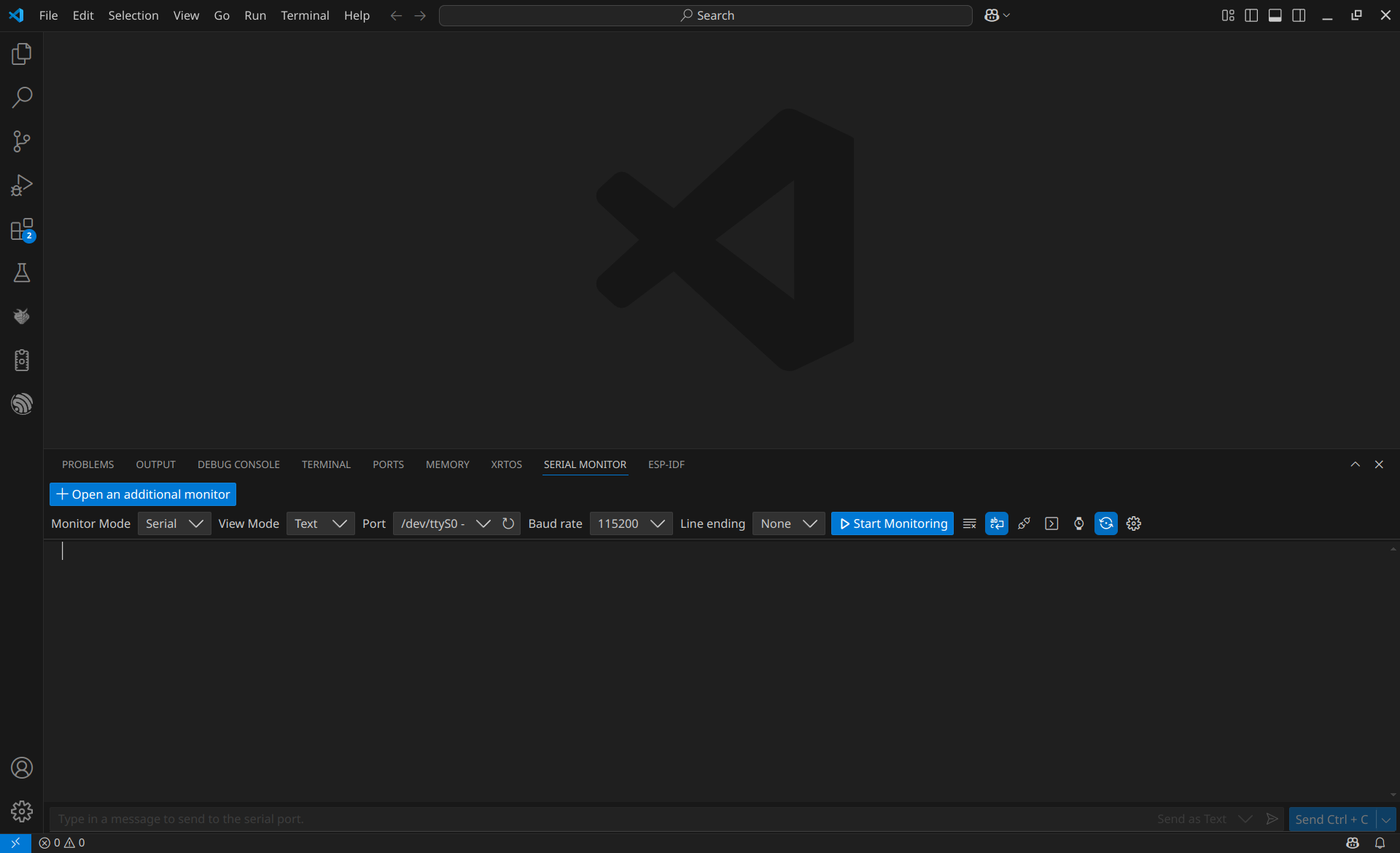
Task: Open Monitor Mode Serial dropdown
Action: point(174,523)
